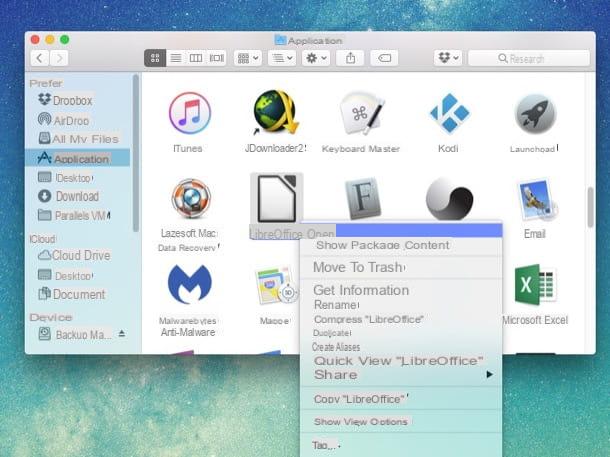Go forward with the right arrow
Screen dimensions: 610x457
[59, 58]
